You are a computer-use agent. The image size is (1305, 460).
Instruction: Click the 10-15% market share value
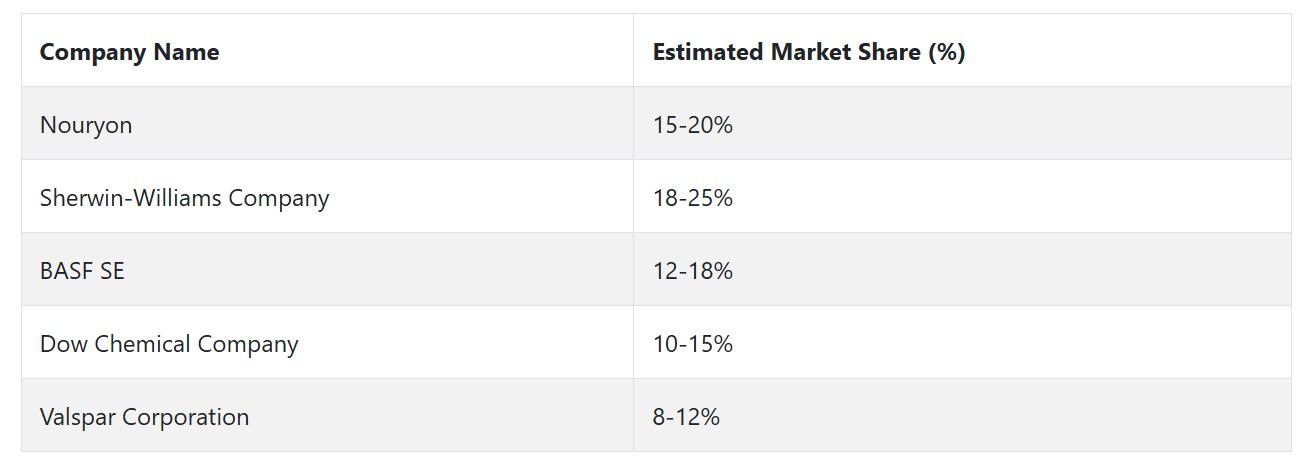pos(693,344)
